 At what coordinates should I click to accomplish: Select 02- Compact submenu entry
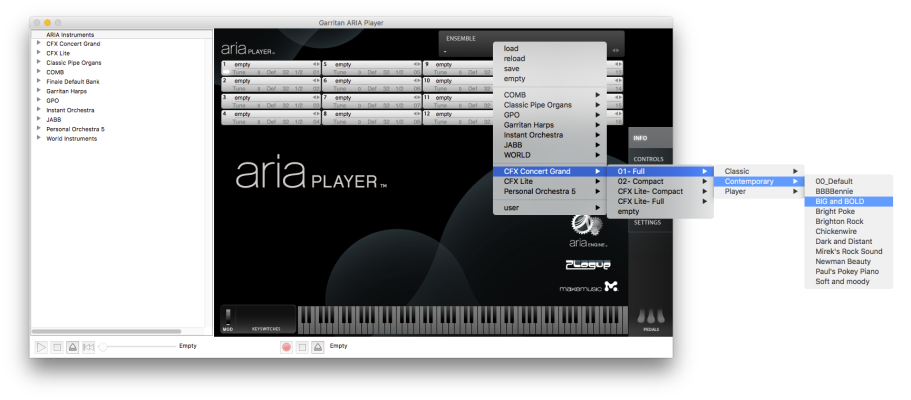(x=660, y=181)
